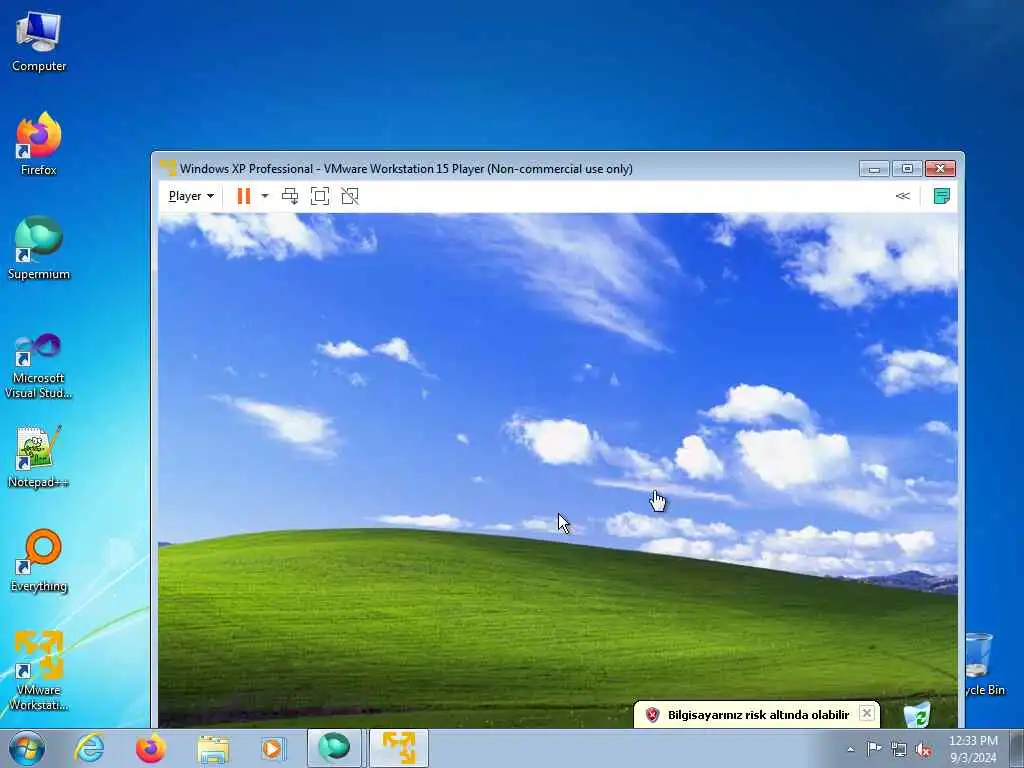Viewport: 1024px width, 768px height.
Task: Open the Windows Start orb
Action: 27,748
